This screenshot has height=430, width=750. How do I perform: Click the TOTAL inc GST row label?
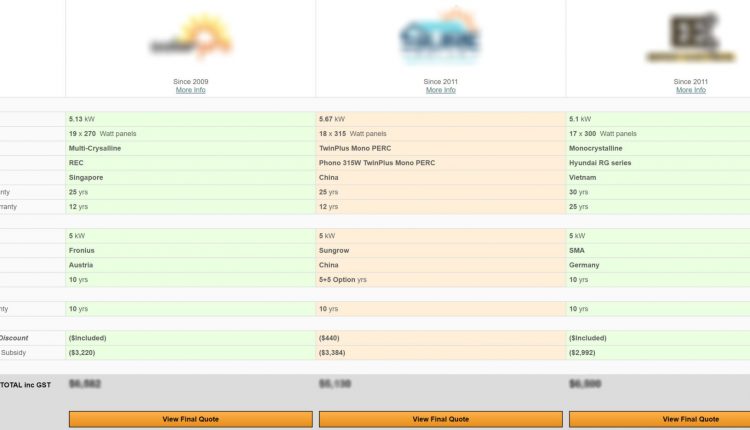click(x=25, y=385)
